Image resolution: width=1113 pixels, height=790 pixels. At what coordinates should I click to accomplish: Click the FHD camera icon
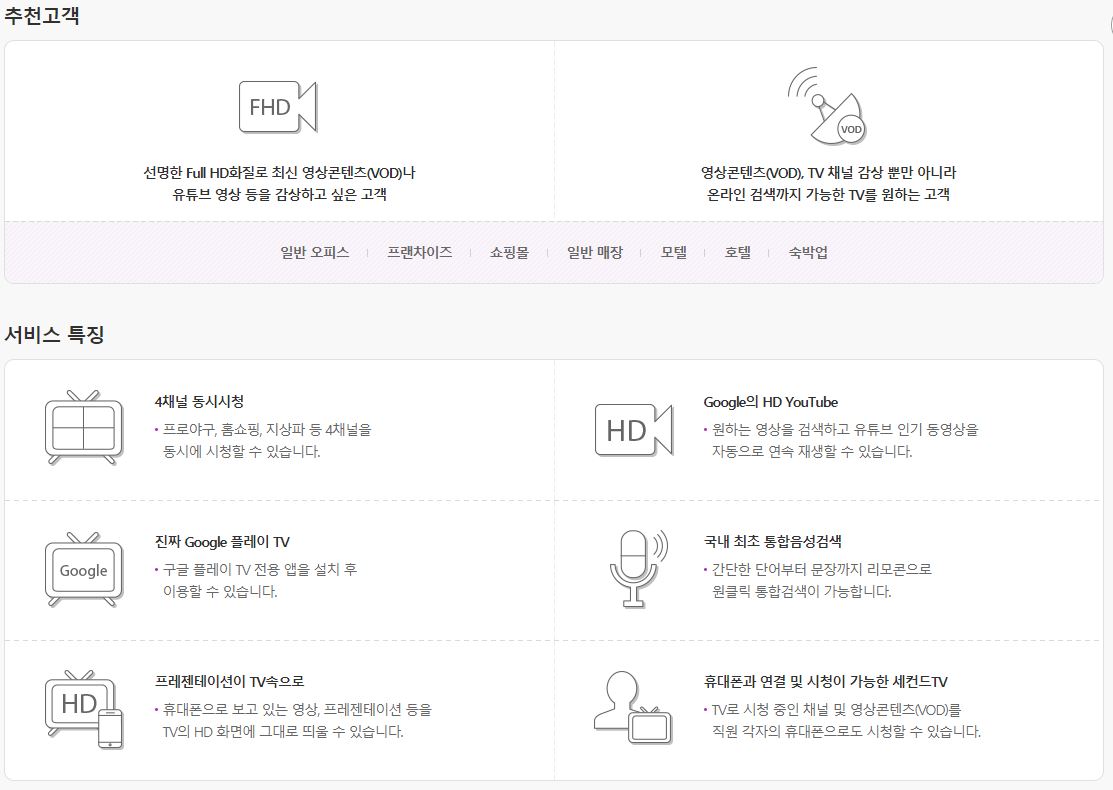(278, 107)
